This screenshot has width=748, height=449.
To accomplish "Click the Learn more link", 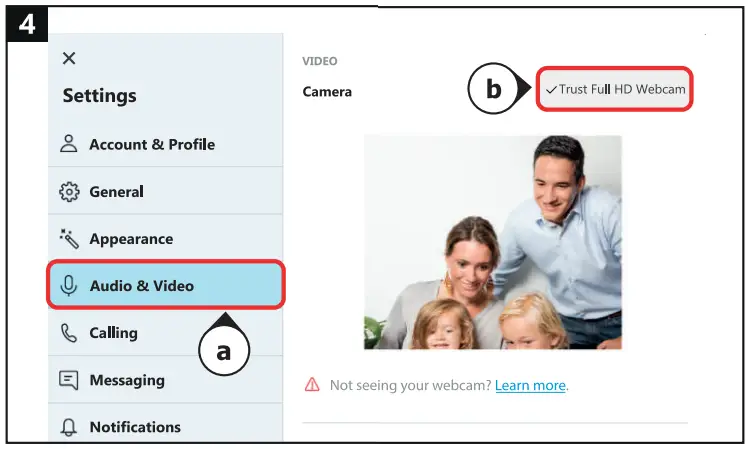I will click(x=530, y=385).
